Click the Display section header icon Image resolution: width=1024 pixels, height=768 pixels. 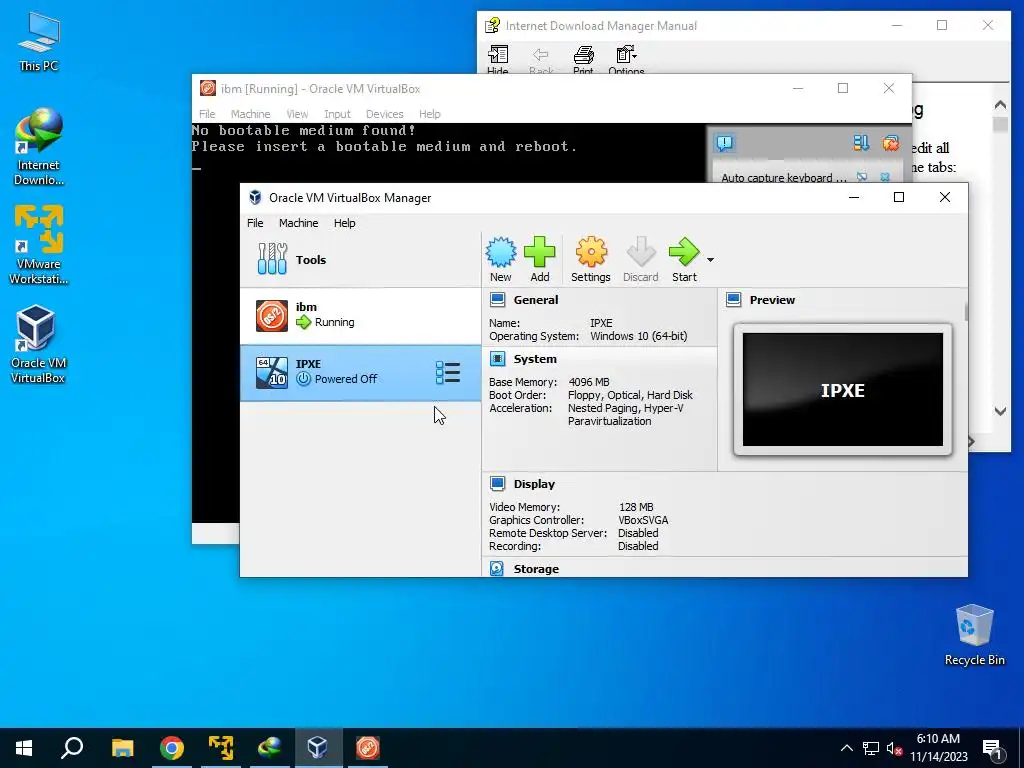498,484
